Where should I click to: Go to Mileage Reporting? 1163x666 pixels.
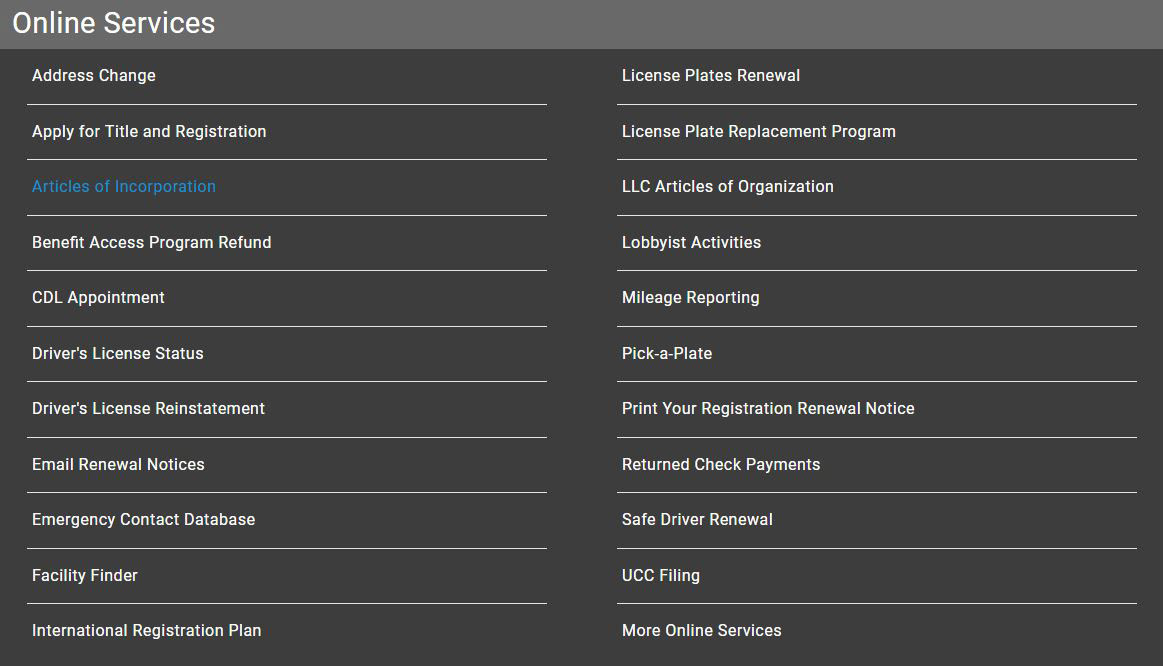pyautogui.click(x=690, y=298)
